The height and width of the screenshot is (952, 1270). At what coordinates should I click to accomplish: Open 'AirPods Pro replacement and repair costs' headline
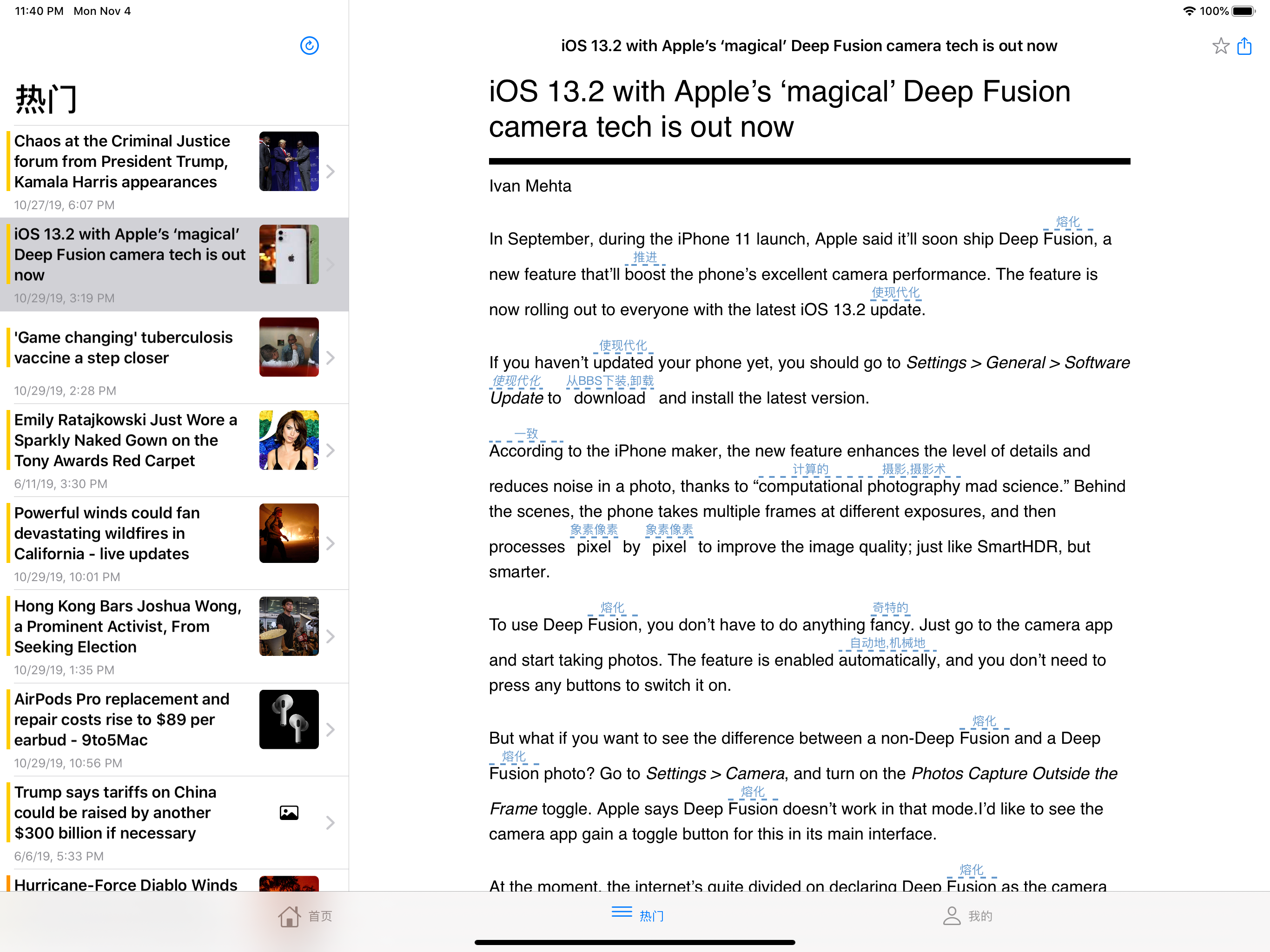click(122, 720)
